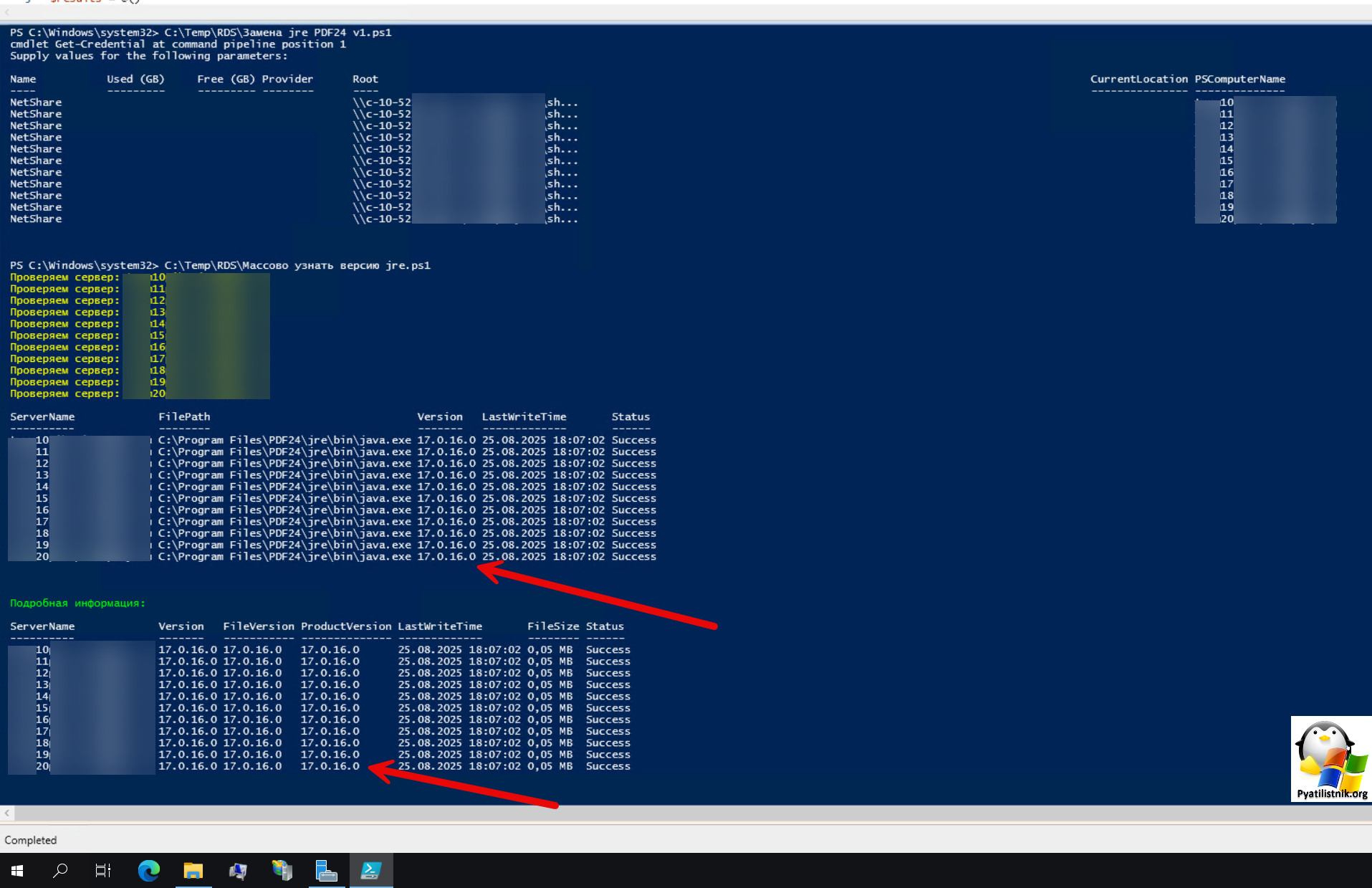Click Status header in the FilePath table
The width and height of the screenshot is (1372, 888).
630,416
